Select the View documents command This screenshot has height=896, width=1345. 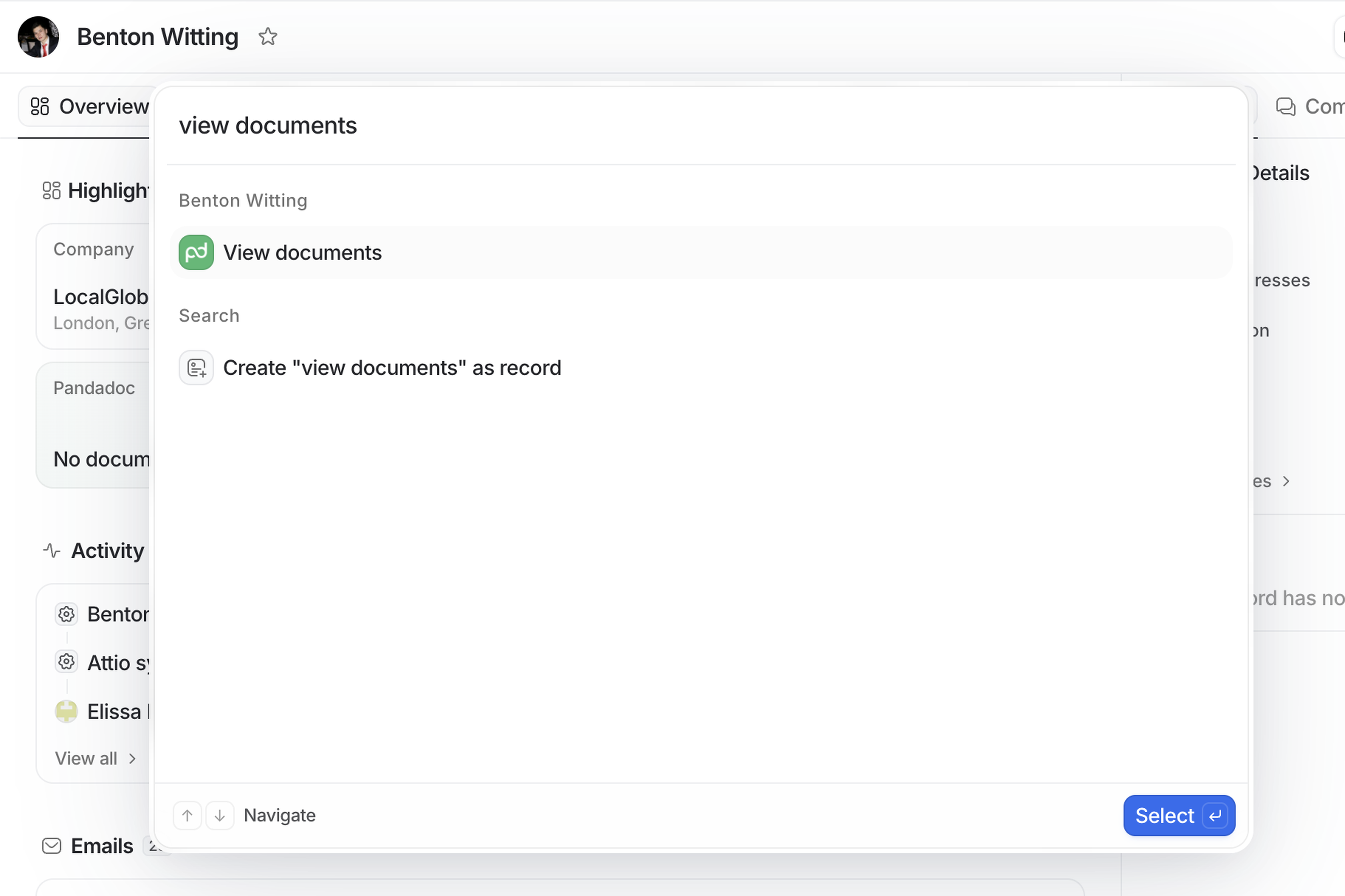[x=302, y=252]
